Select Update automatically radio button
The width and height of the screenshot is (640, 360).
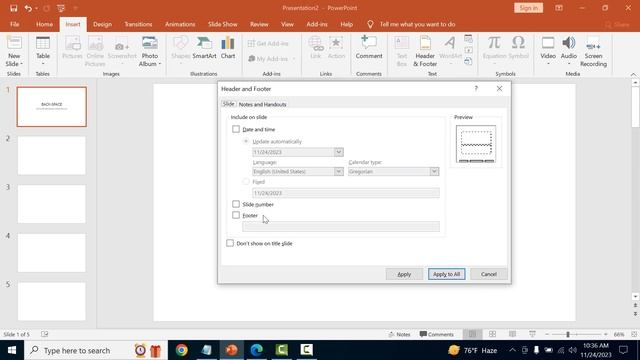point(246,141)
